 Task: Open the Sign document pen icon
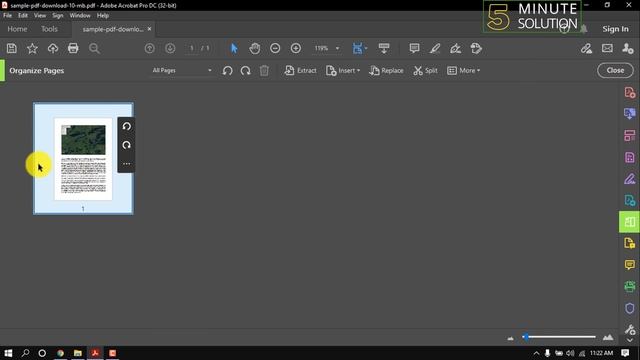pyautogui.click(x=456, y=49)
